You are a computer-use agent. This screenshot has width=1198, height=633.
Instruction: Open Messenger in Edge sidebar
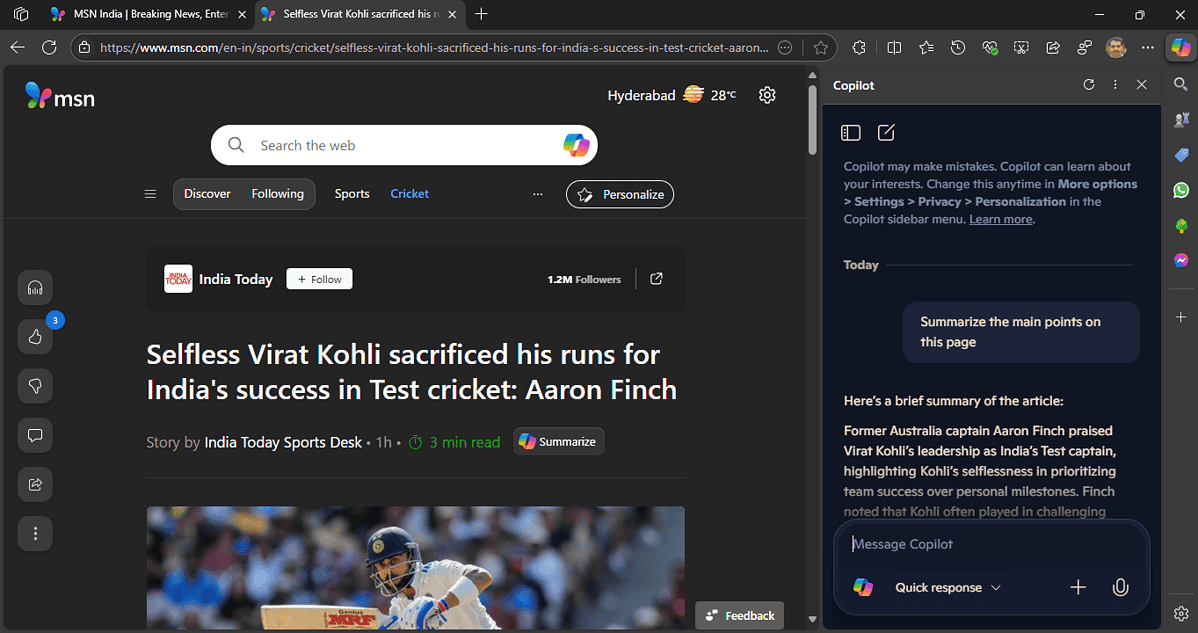(1181, 260)
